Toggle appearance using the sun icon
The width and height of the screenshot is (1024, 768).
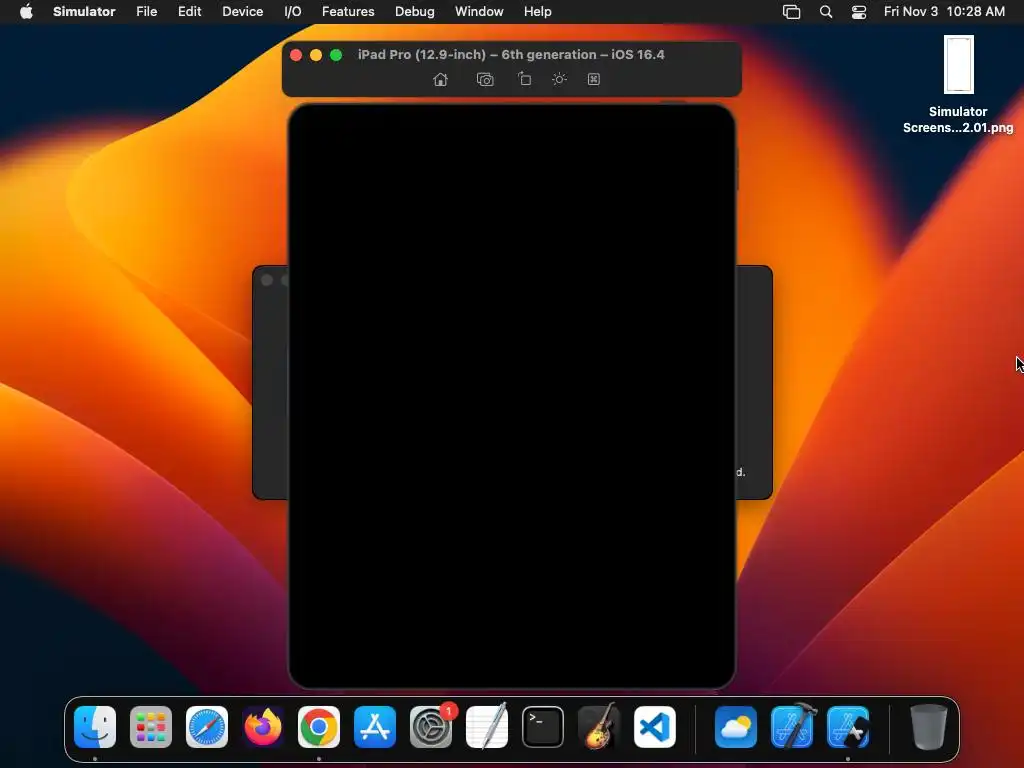pos(559,79)
